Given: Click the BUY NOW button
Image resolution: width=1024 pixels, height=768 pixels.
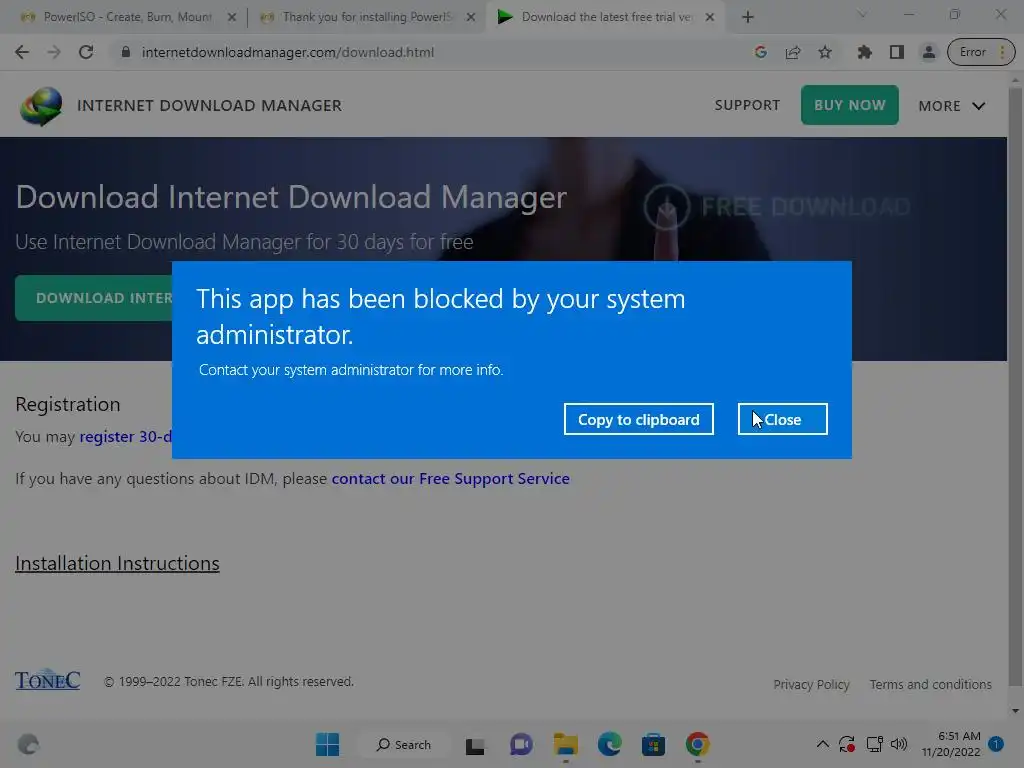Looking at the screenshot, I should [850, 105].
